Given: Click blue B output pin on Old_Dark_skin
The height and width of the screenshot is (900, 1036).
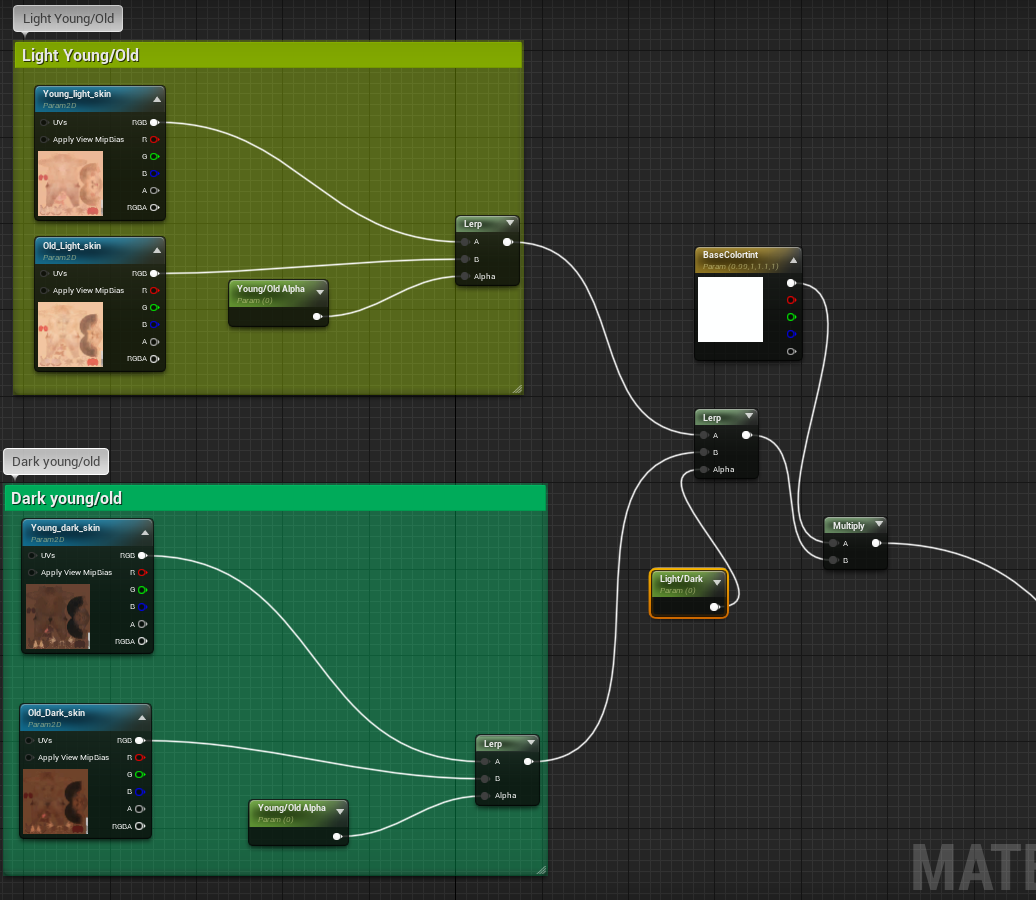Looking at the screenshot, I should click(x=140, y=792).
